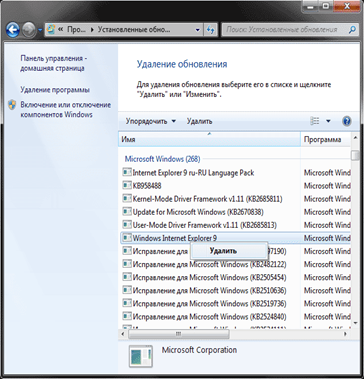This screenshot has height=379, width=364.
Task: Click icon of Update for Microsoft Windows KB2670838
Action: (127, 211)
